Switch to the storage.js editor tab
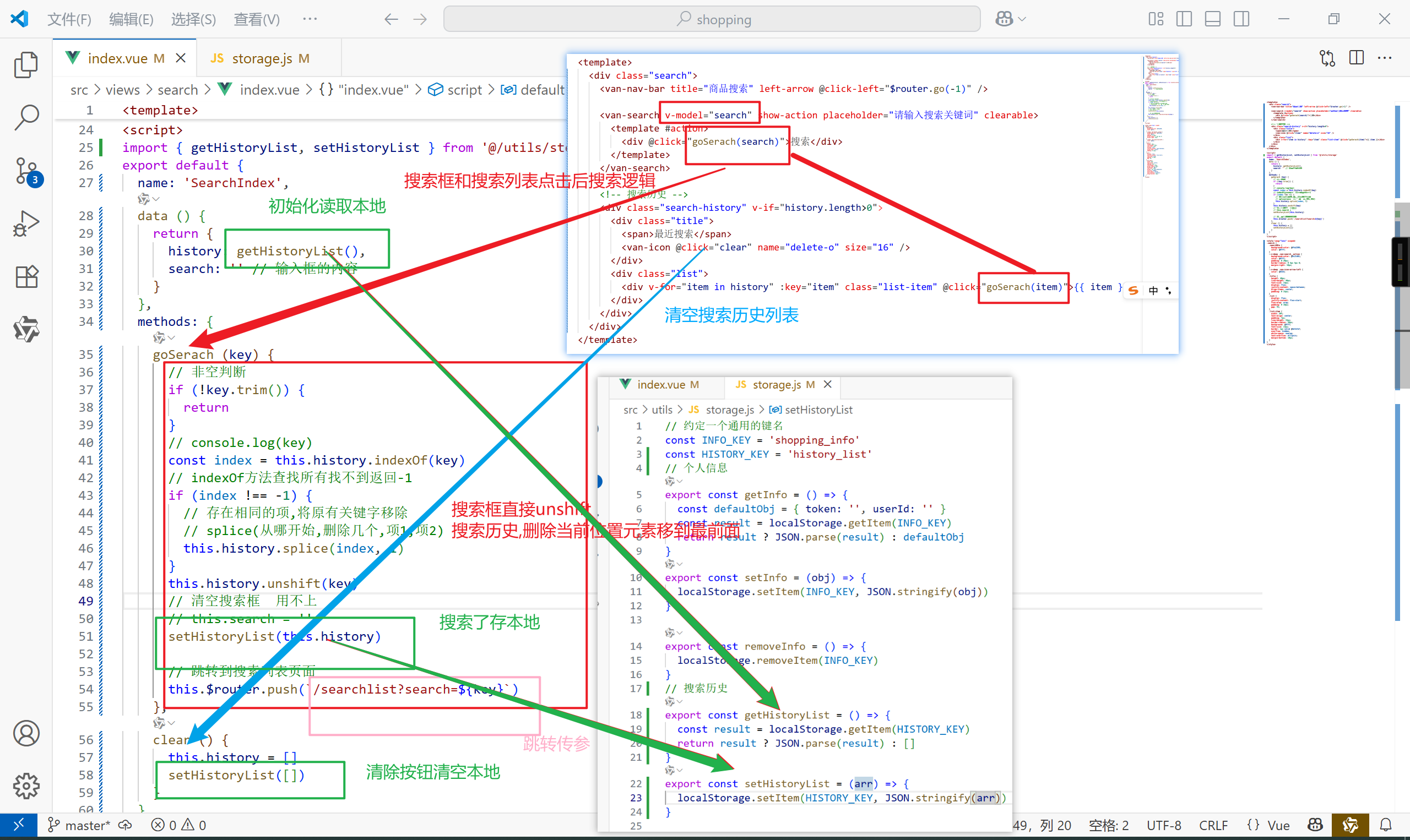The width and height of the screenshot is (1410, 840). click(262, 58)
